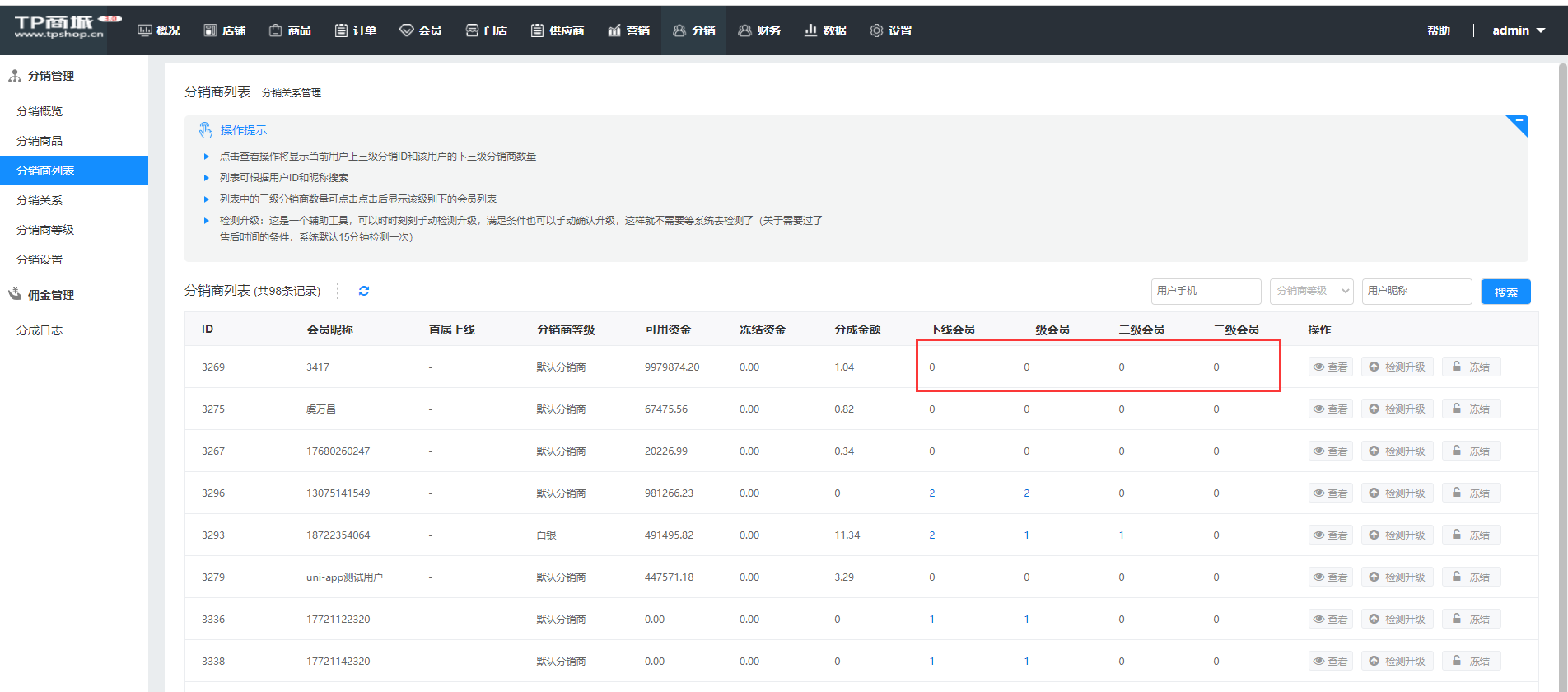Click the refresh icon beside 分销商列表
This screenshot has height=692, width=1568.
364,291
